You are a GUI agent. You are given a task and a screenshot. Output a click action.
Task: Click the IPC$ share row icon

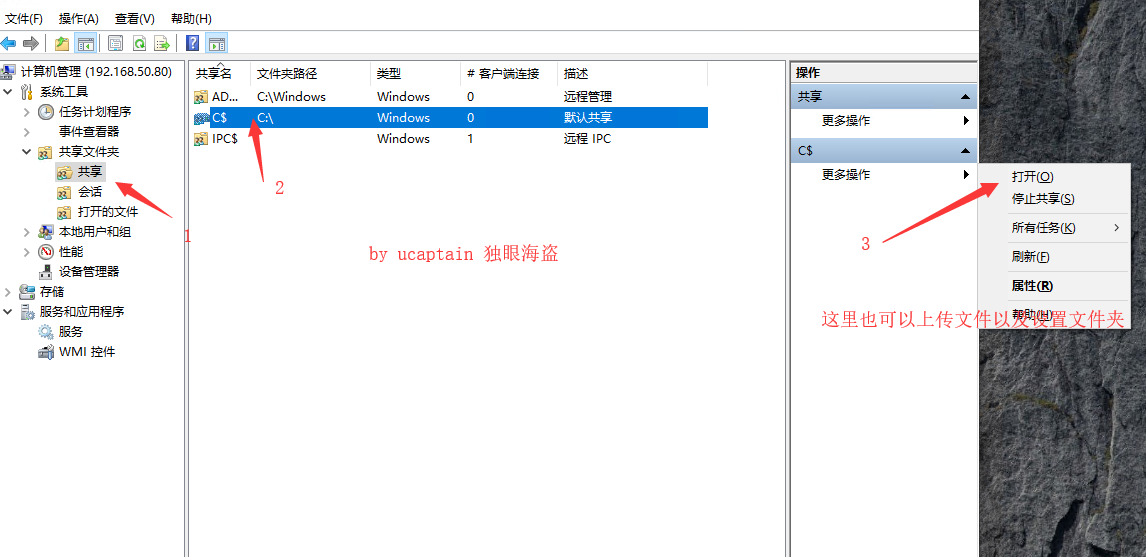click(201, 139)
